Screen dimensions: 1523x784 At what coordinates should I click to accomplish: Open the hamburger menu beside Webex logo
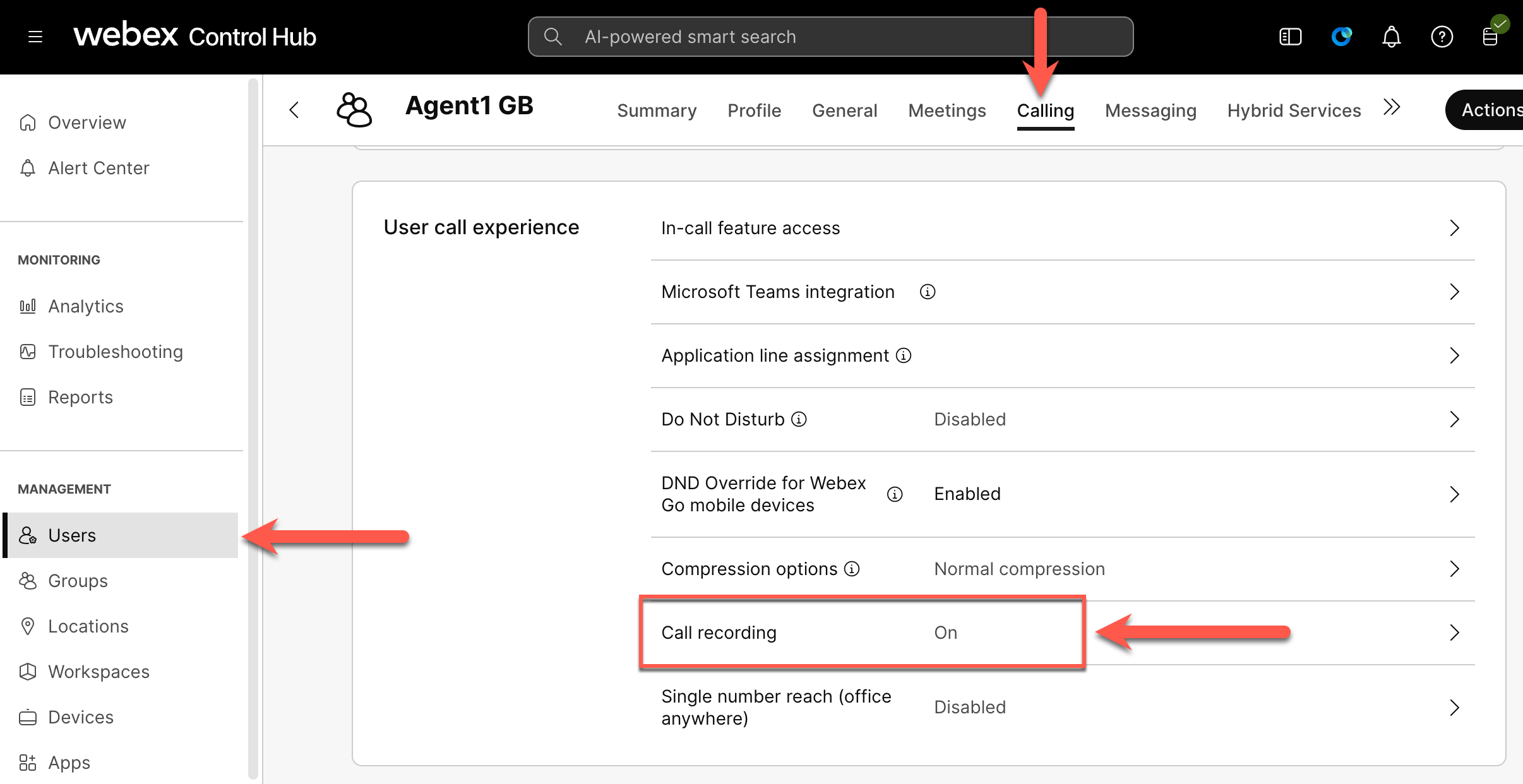pyautogui.click(x=35, y=37)
